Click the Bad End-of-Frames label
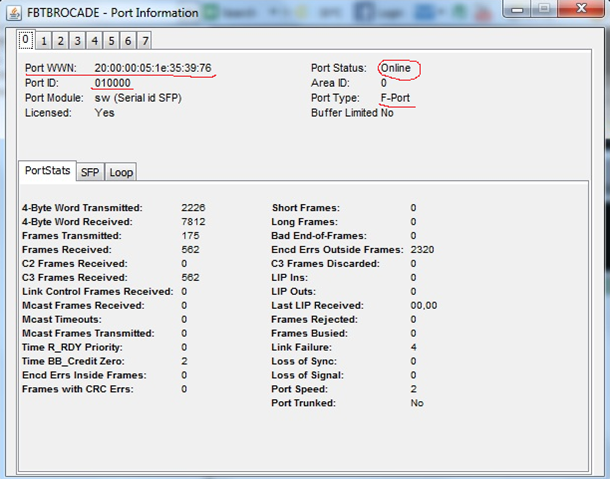610x479 pixels. pyautogui.click(x=319, y=236)
